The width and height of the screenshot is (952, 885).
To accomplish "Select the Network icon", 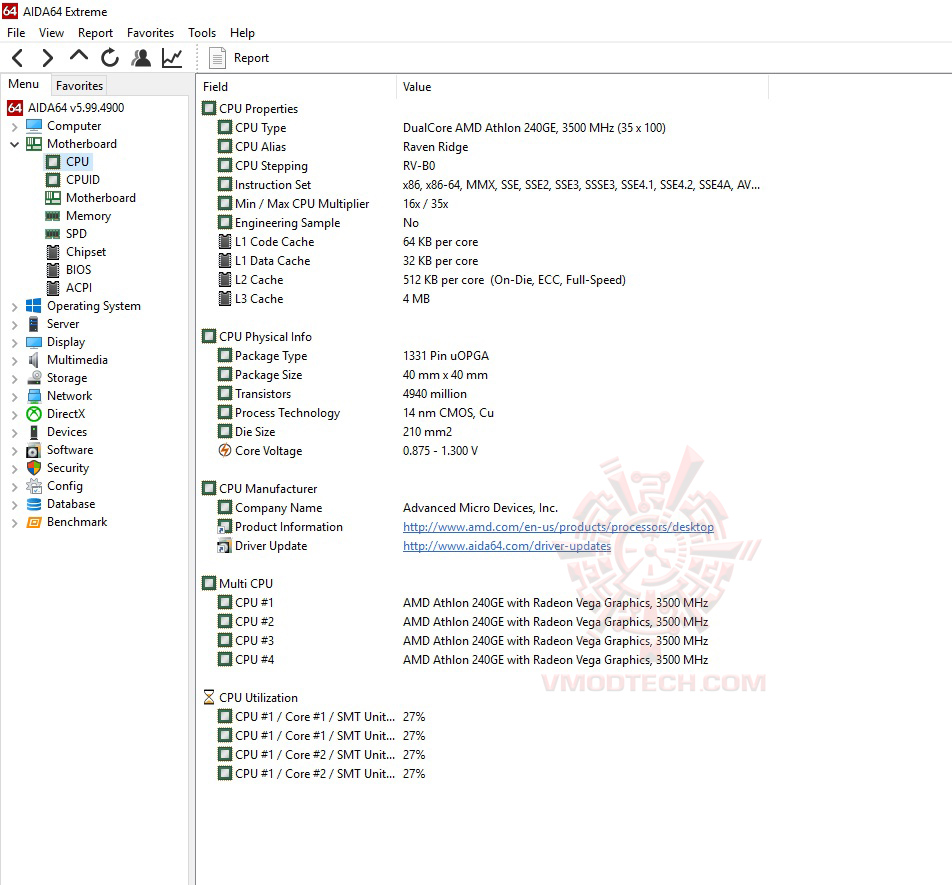I will 34,396.
